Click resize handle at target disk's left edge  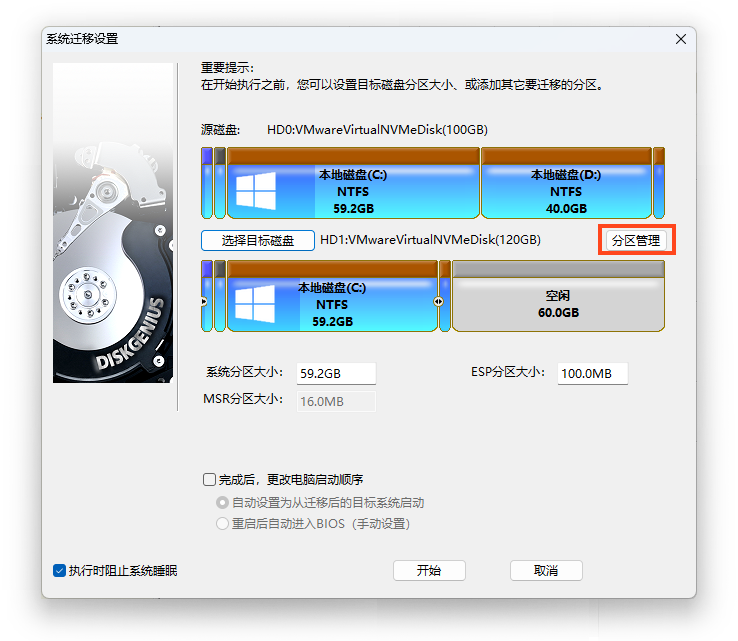[204, 301]
